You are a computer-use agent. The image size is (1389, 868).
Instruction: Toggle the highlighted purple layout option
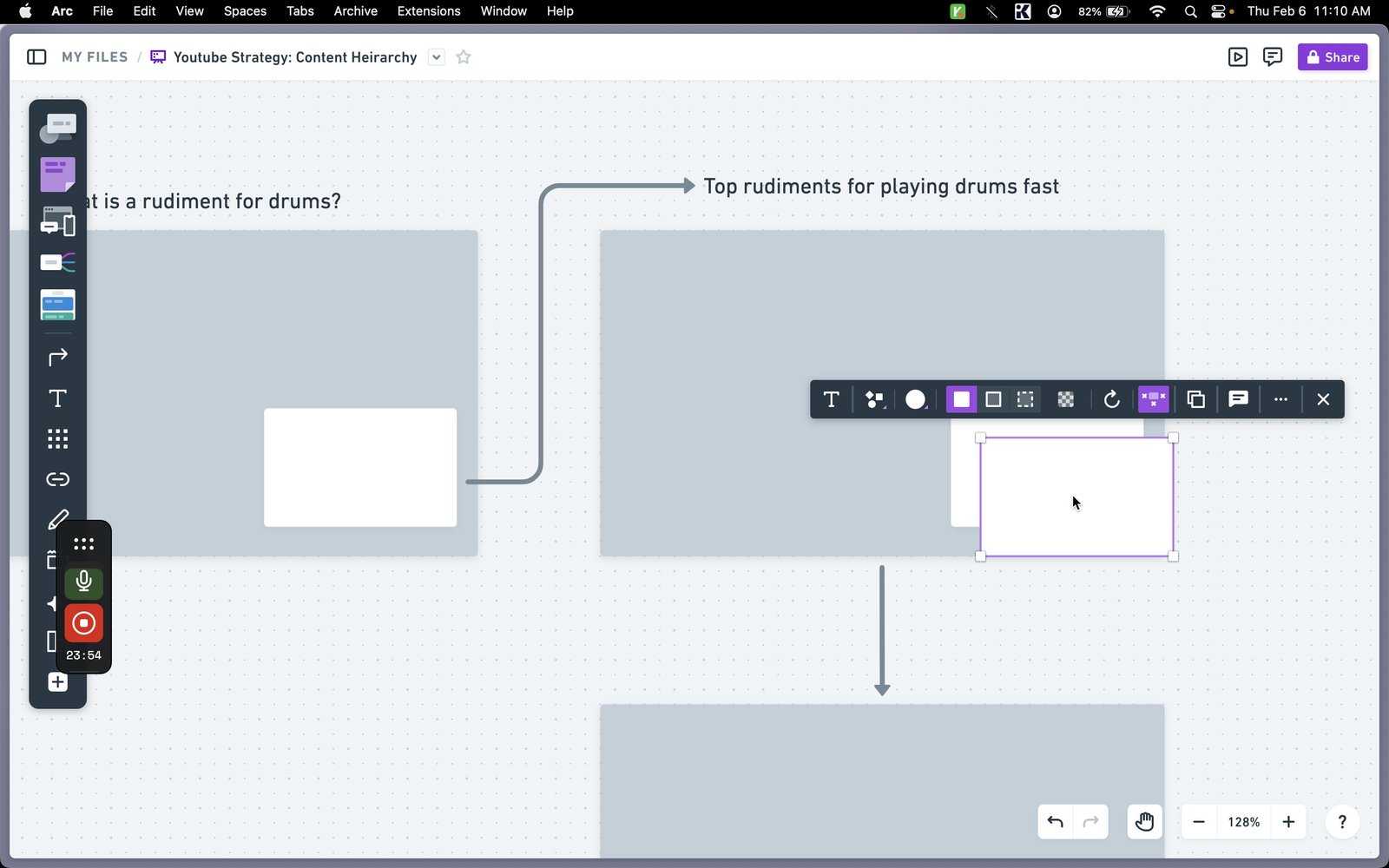tap(1154, 399)
